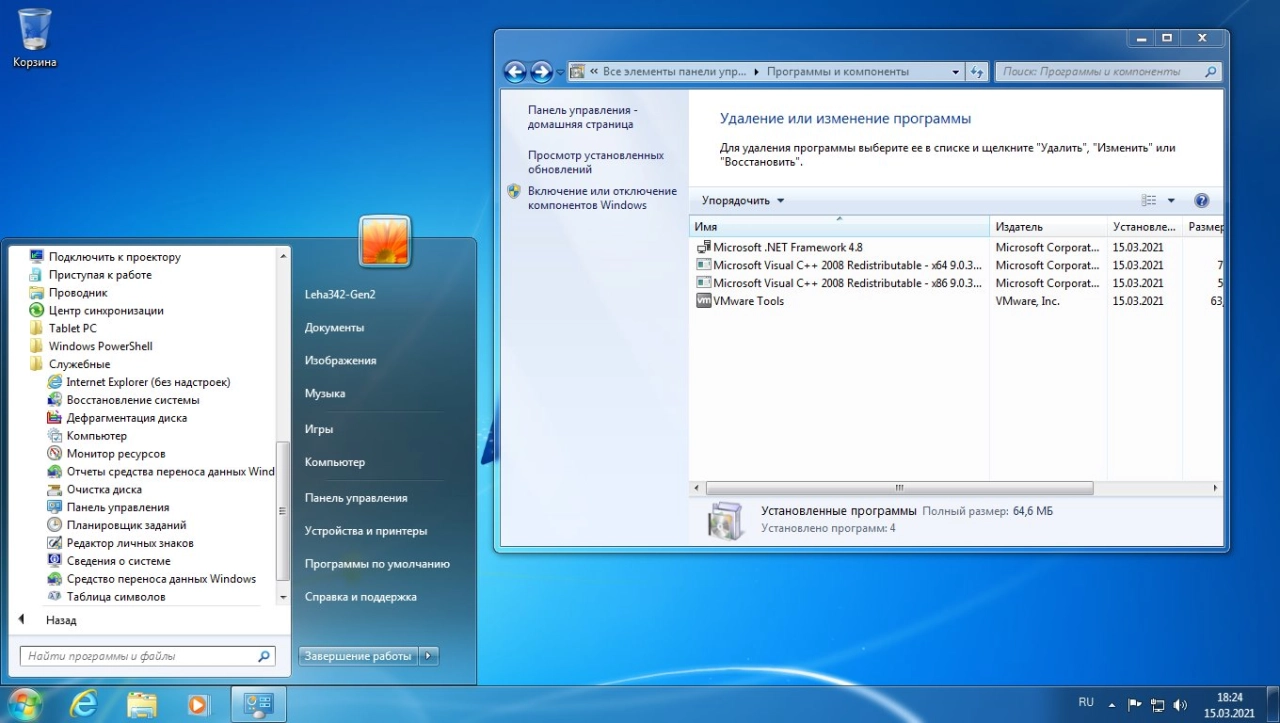Click the Завершение работы button
Screen dimensions: 1280x723
point(358,656)
